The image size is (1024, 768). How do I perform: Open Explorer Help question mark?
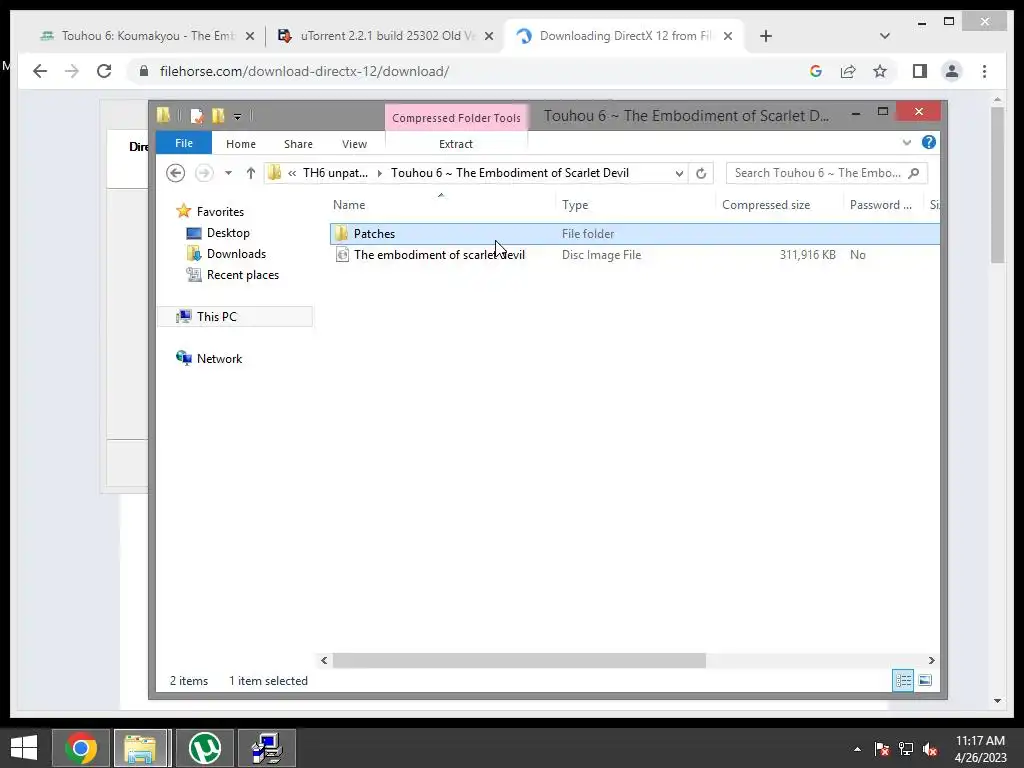(929, 142)
